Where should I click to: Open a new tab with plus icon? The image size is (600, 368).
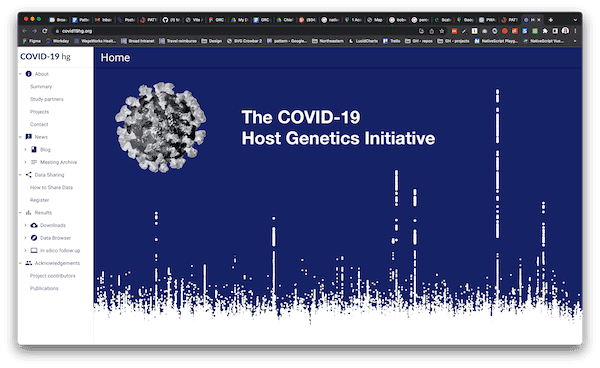tap(551, 20)
